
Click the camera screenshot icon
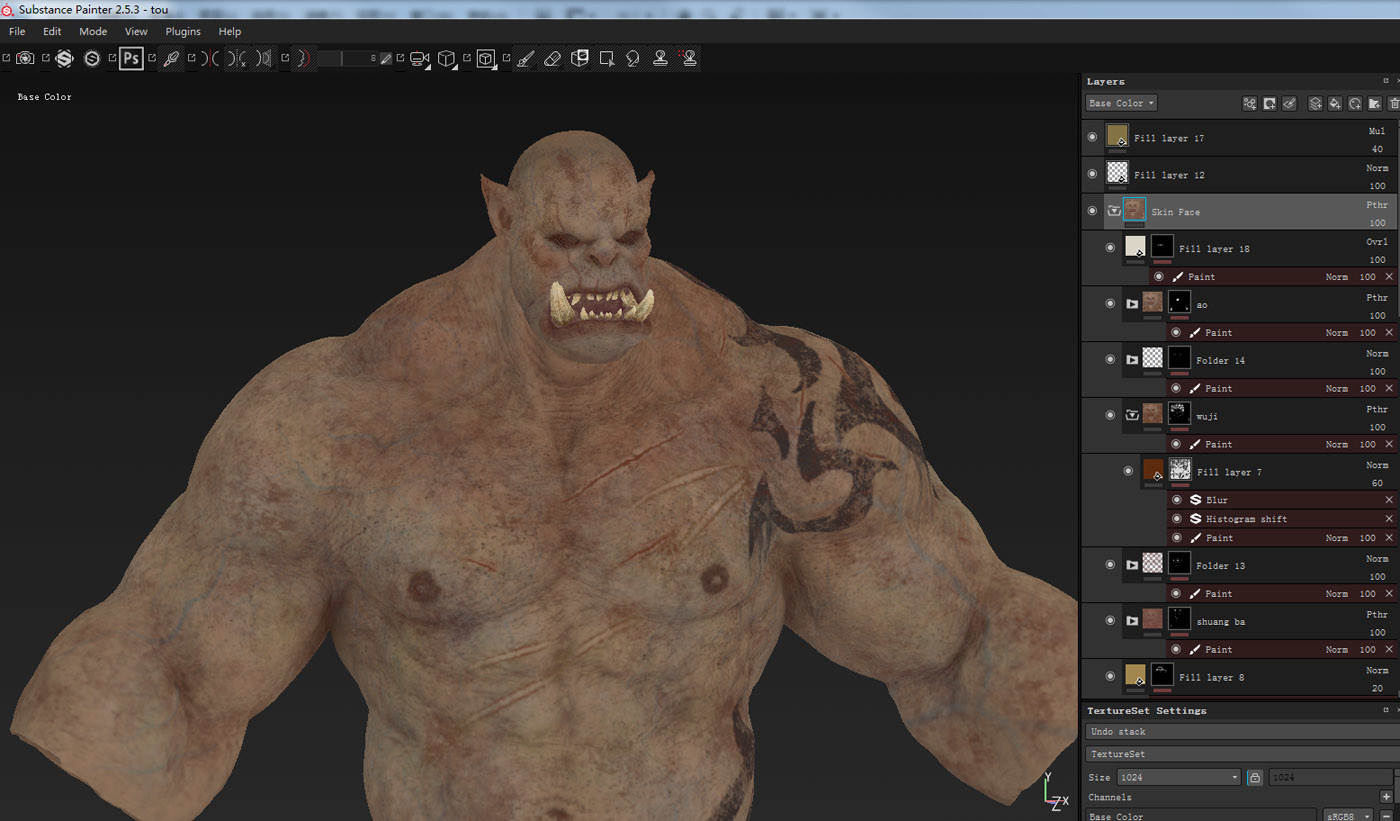pos(25,58)
